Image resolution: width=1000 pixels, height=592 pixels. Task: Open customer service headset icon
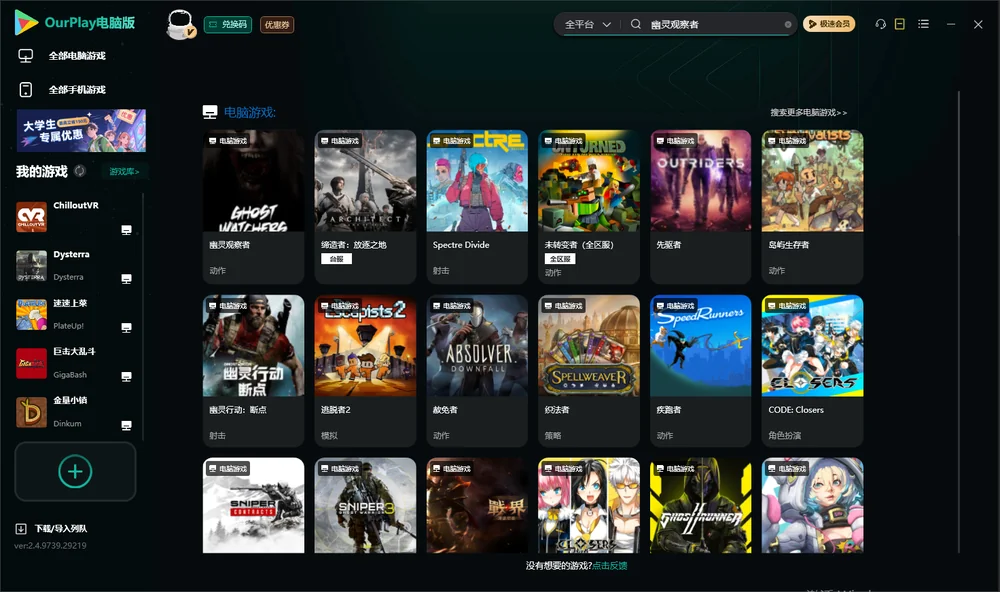881,24
